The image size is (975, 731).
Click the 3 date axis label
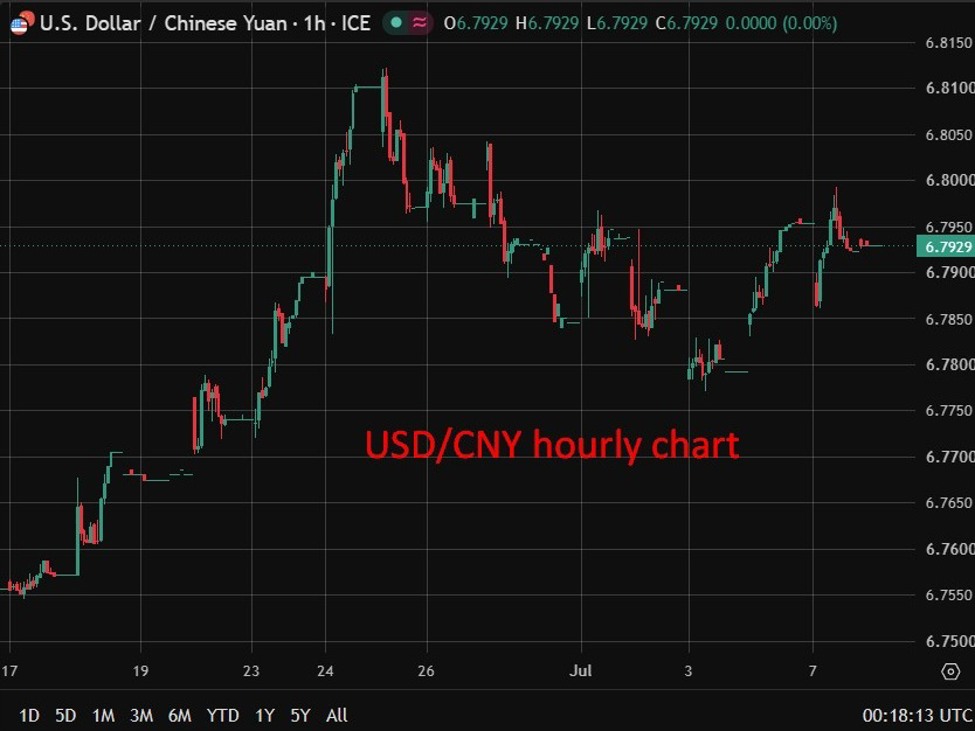688,671
